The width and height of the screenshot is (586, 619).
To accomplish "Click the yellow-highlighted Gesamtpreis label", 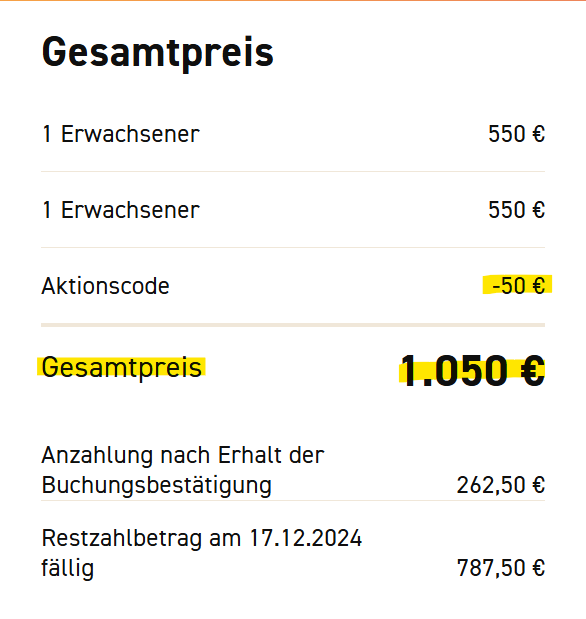I will [122, 368].
